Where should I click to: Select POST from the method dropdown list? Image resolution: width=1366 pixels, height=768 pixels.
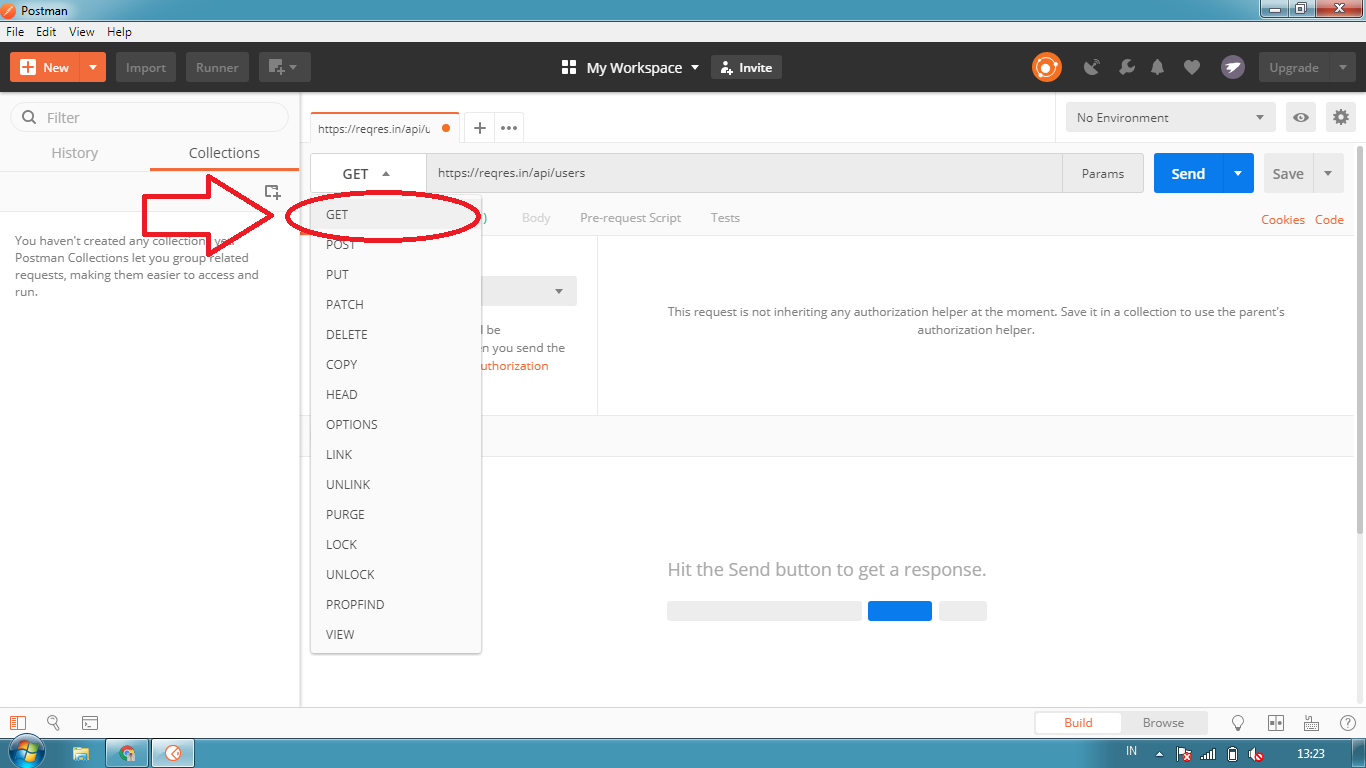340,244
